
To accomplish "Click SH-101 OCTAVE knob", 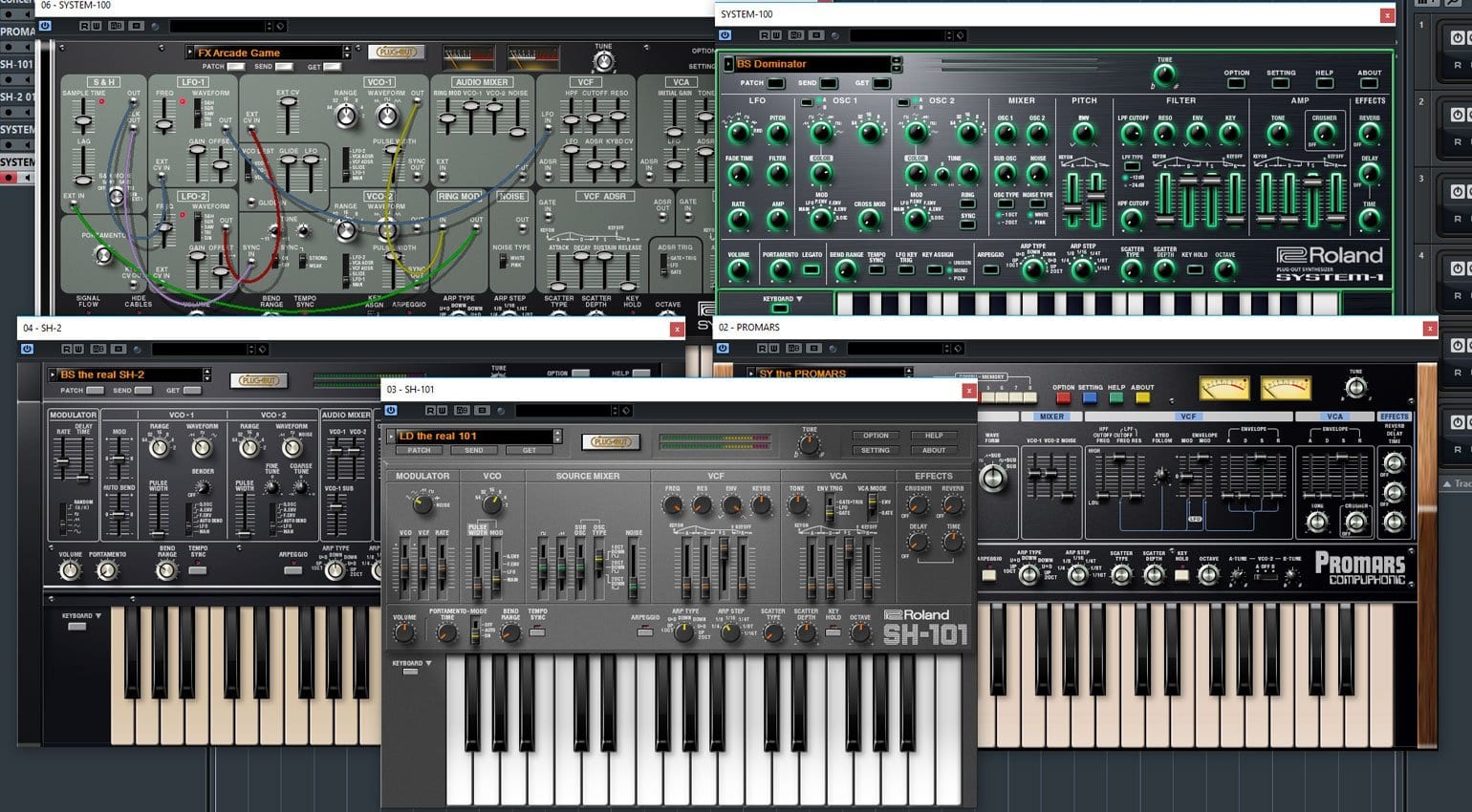I will tap(860, 633).
